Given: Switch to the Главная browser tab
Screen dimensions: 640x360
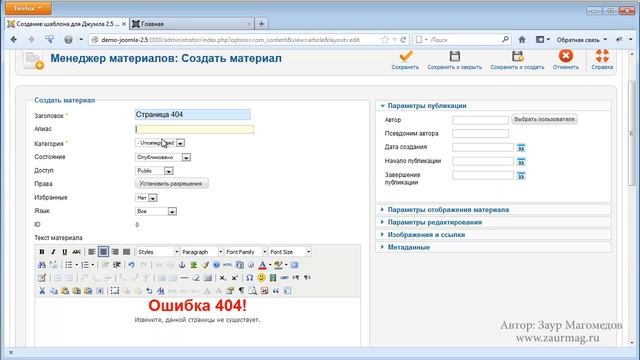Looking at the screenshot, I should coord(191,24).
